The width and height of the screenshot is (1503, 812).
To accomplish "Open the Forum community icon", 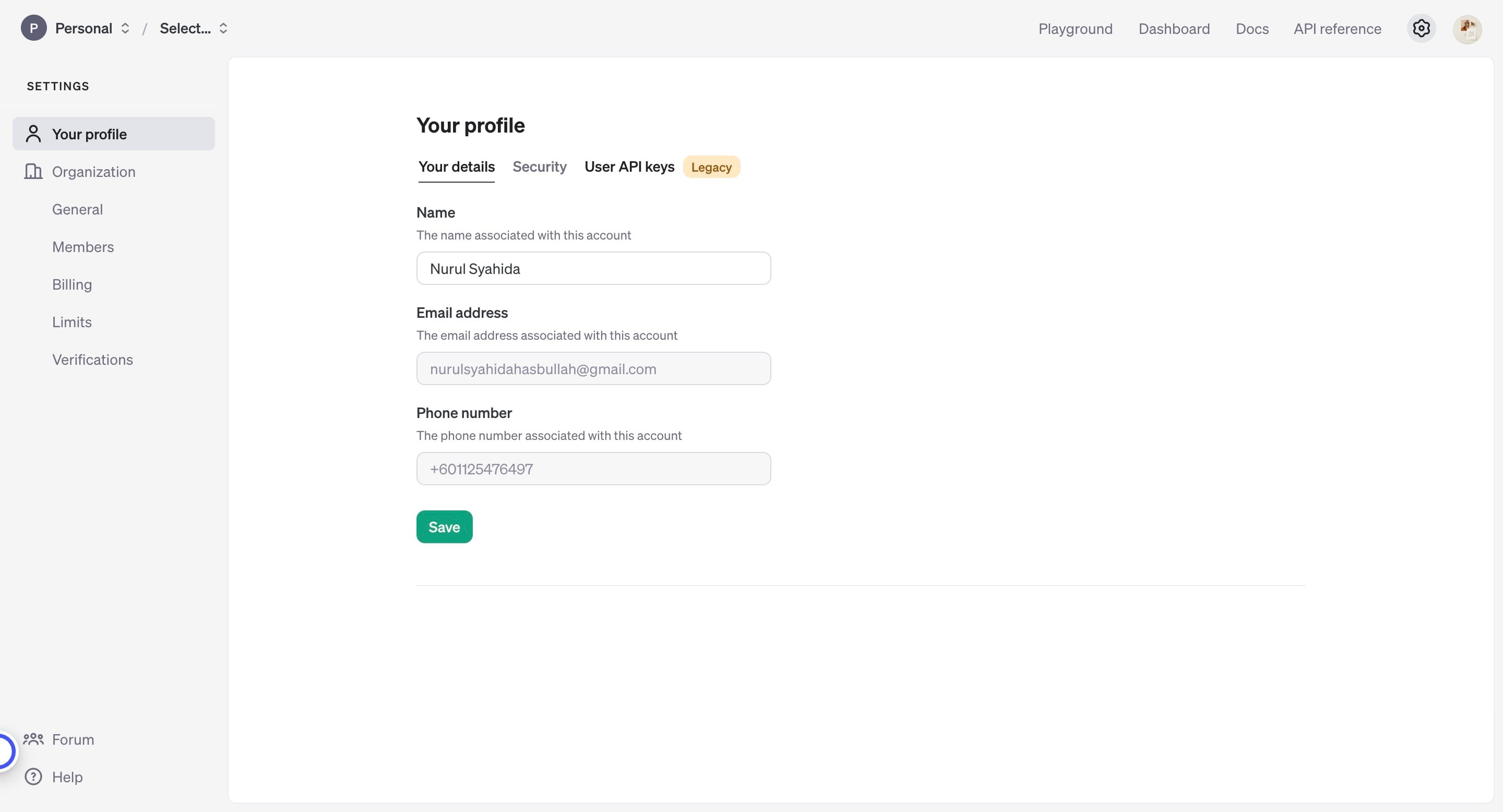I will [x=33, y=739].
